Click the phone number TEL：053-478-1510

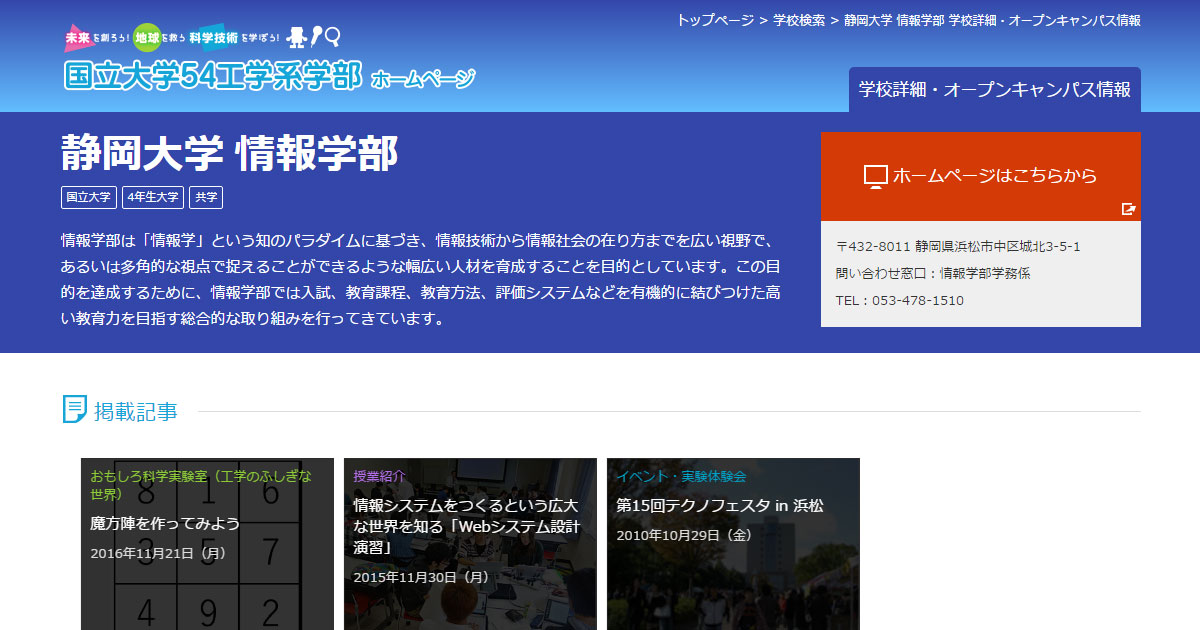click(x=900, y=300)
